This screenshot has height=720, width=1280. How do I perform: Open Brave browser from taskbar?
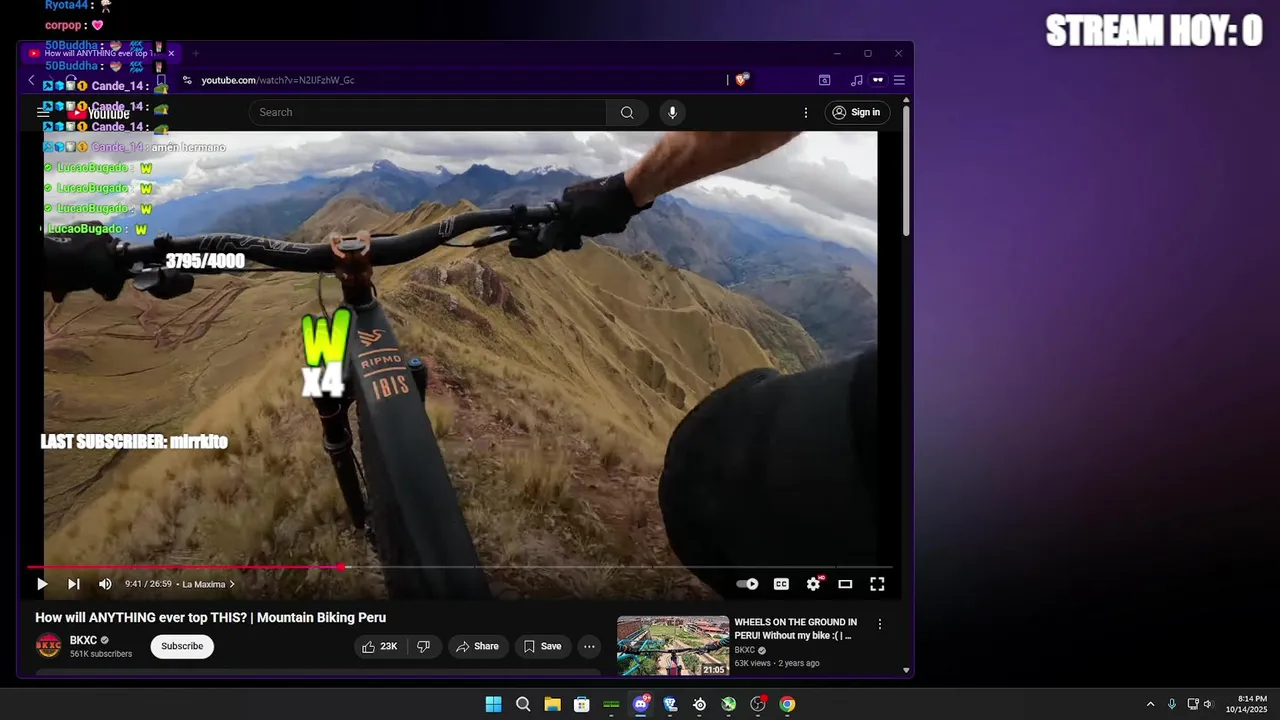pos(670,704)
